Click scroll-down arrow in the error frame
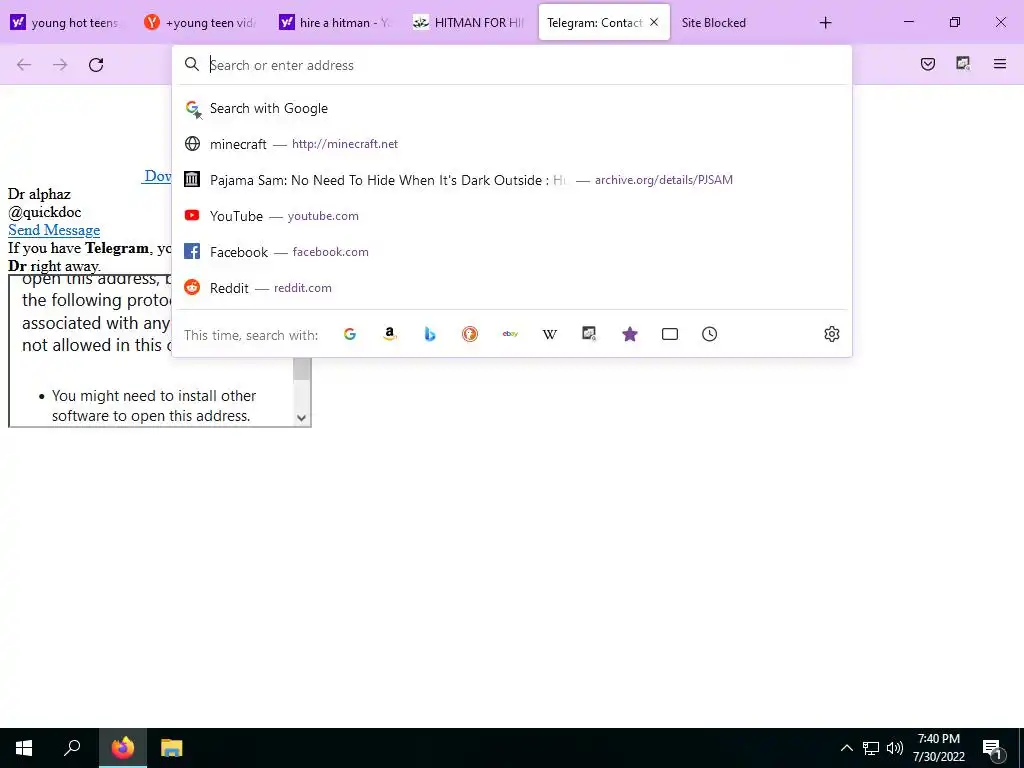This screenshot has width=1024, height=768. click(301, 418)
